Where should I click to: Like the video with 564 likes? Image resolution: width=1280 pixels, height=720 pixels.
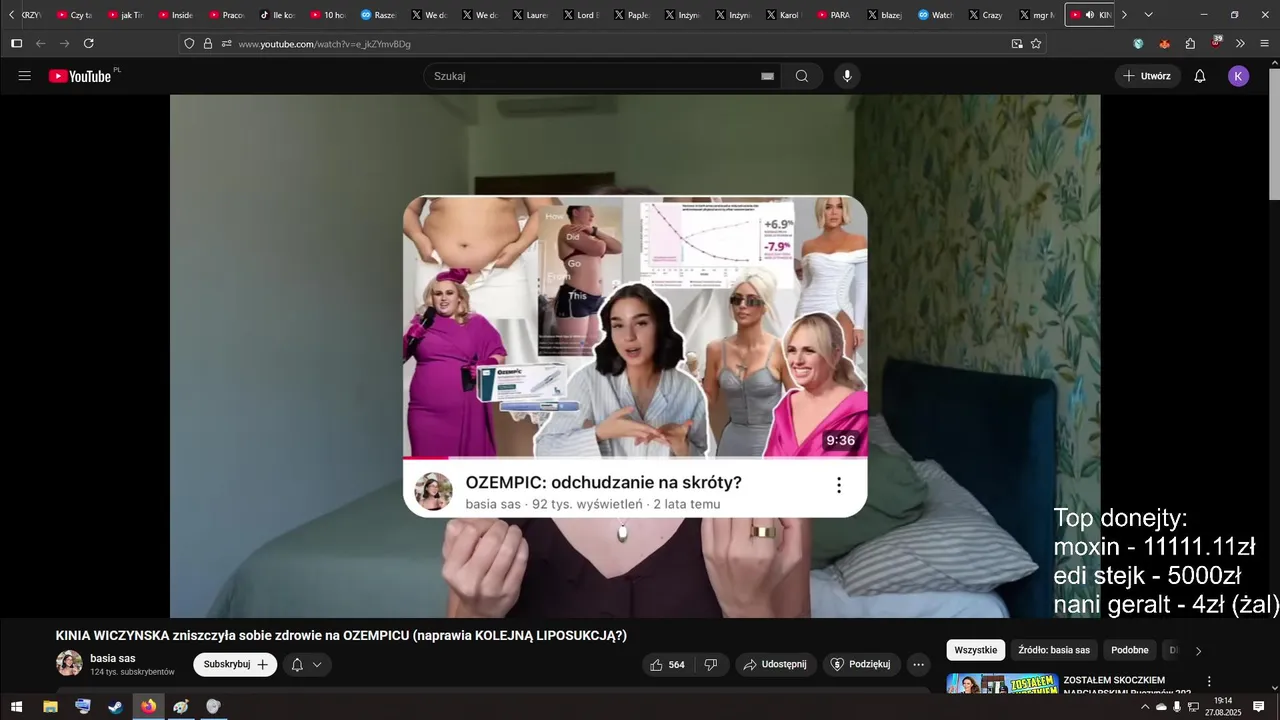(667, 664)
